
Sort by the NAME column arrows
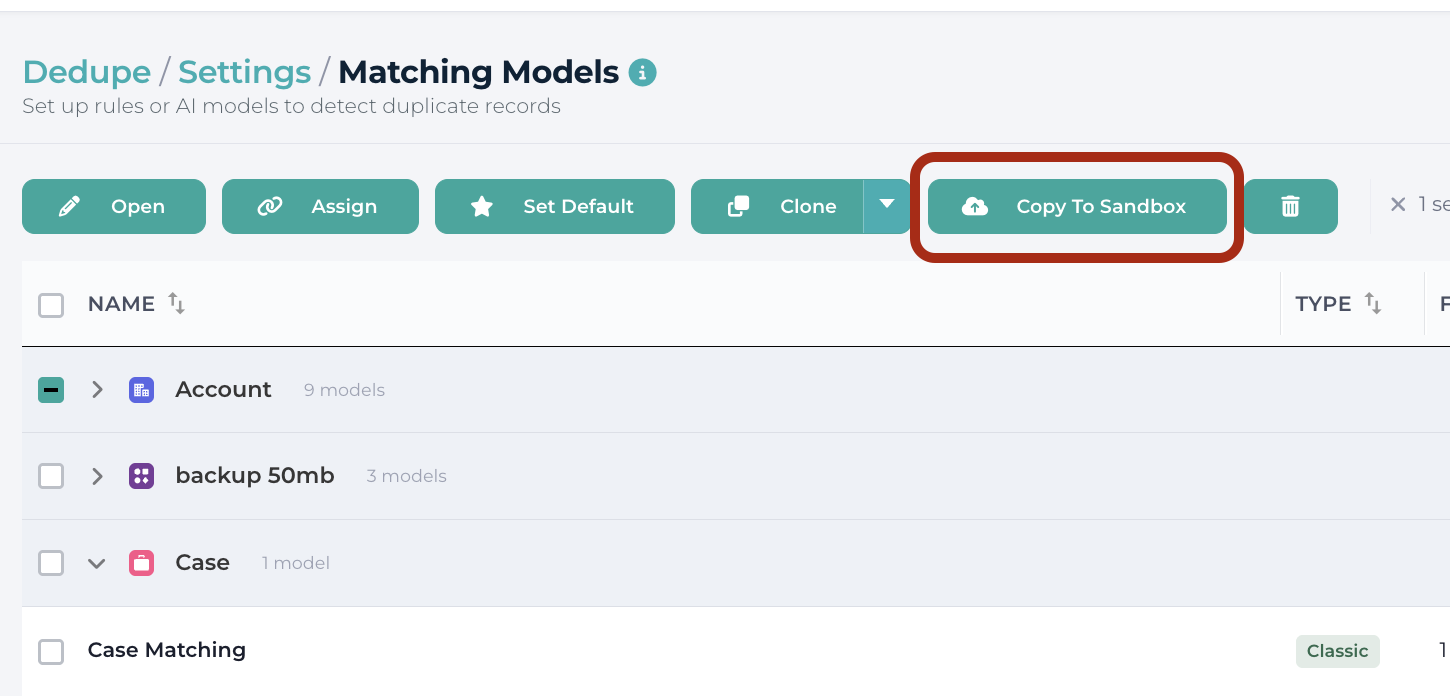point(176,304)
